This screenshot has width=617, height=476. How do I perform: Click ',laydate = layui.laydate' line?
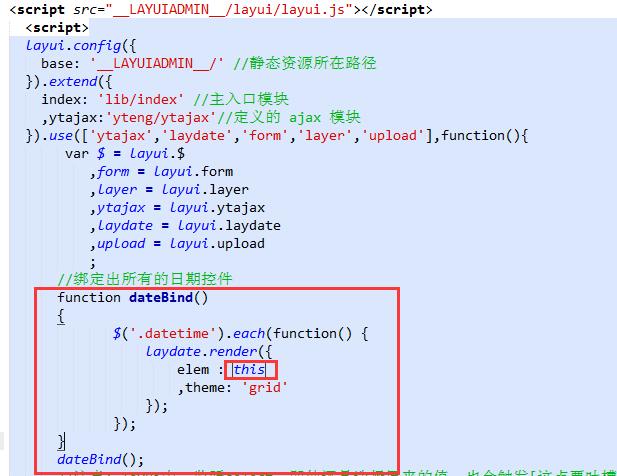click(185, 225)
